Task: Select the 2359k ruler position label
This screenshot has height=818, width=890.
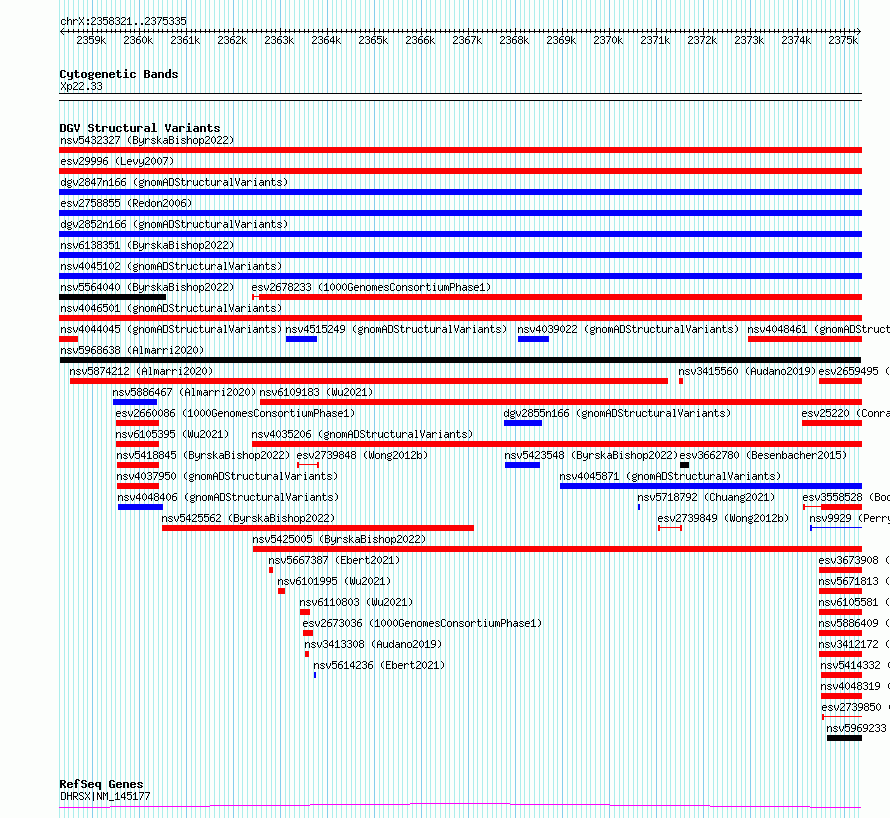Action: [91, 40]
